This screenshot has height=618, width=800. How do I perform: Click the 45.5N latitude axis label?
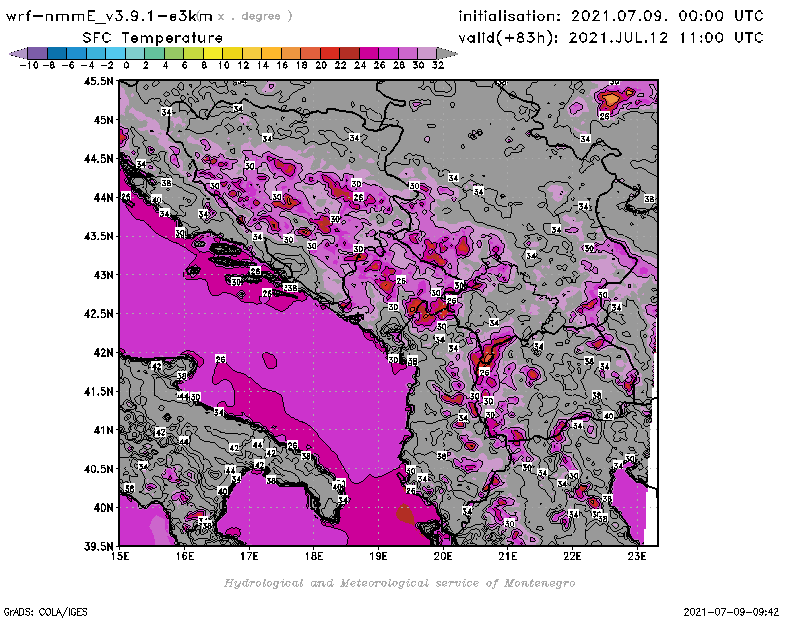pos(97,81)
